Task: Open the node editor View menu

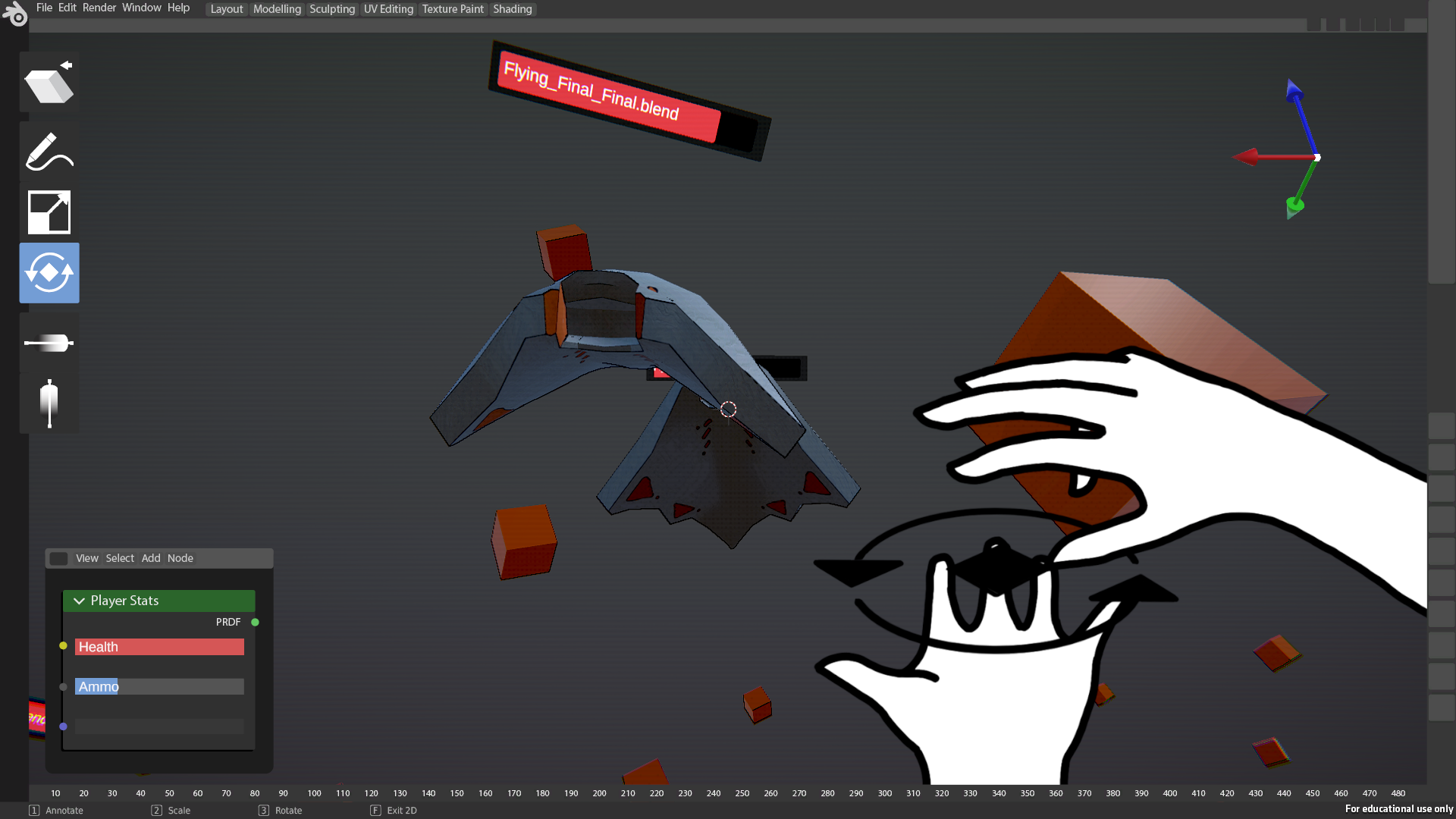Action: pos(87,558)
